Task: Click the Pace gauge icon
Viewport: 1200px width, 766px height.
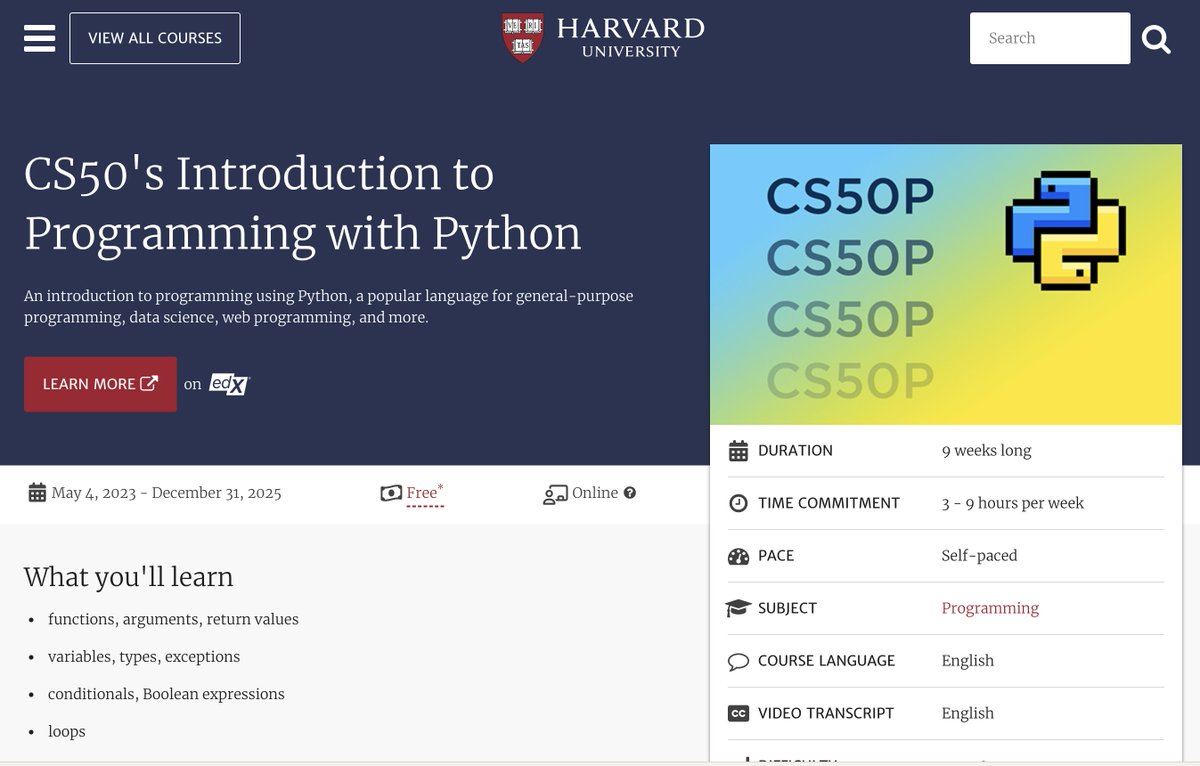Action: pos(738,556)
